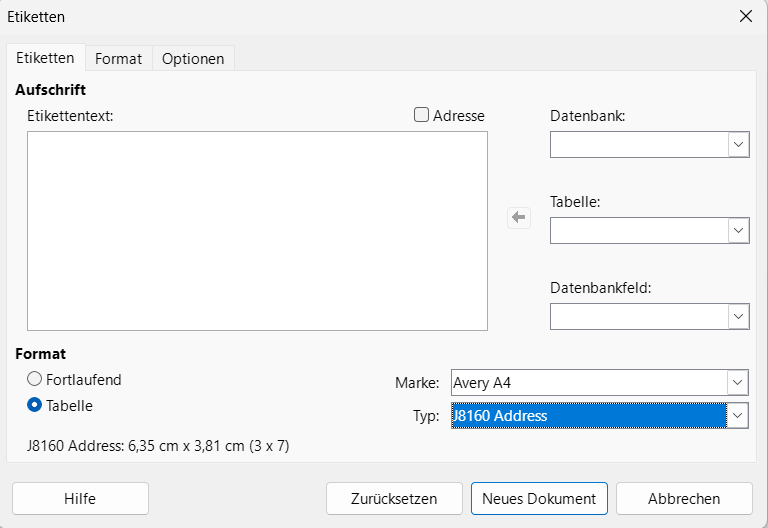Switch to the Format tab
This screenshot has height=528, width=768.
pyautogui.click(x=118, y=59)
